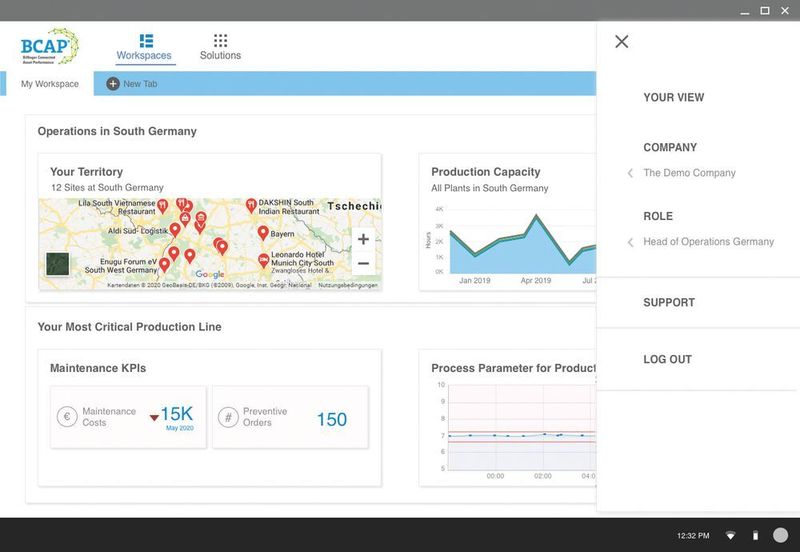Click 'All Plants in South Germany' subtitle
This screenshot has height=552, width=800.
[x=489, y=188]
